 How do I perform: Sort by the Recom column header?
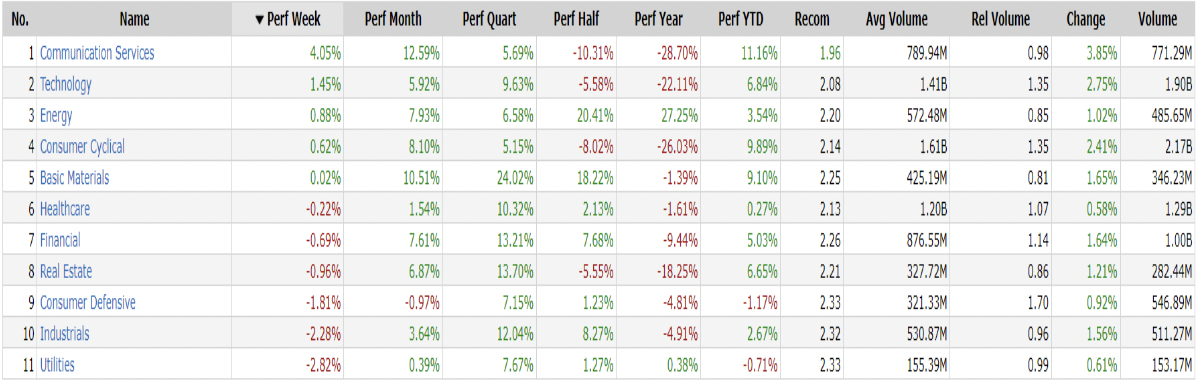(812, 19)
